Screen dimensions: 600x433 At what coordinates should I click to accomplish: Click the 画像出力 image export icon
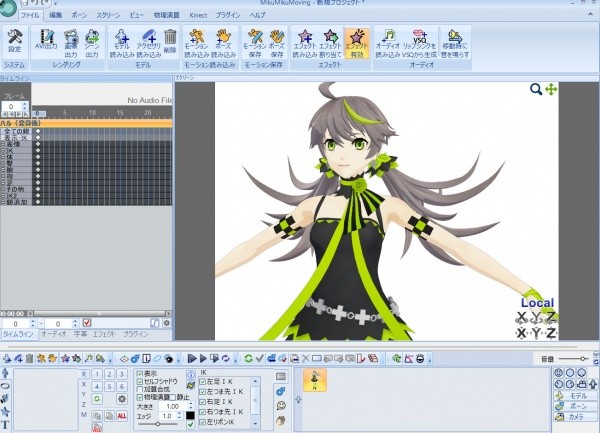(71, 43)
